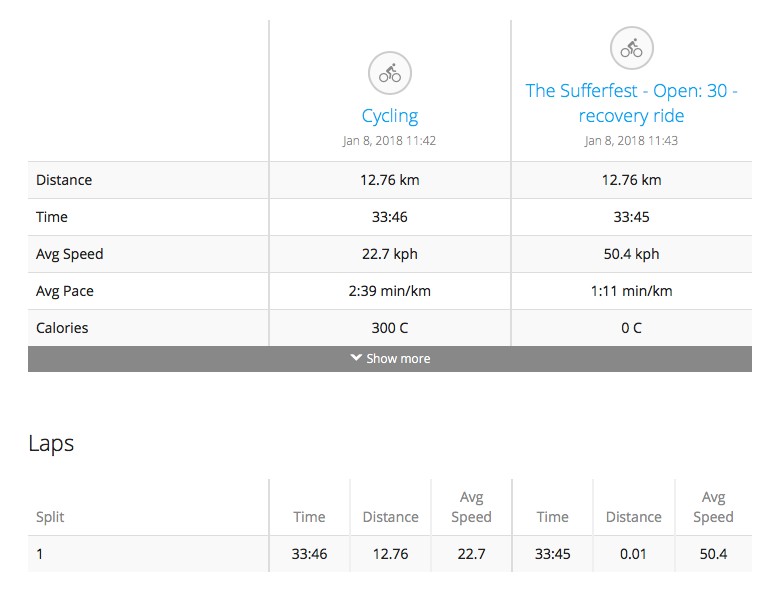Click the 0.01 lap distance cell
Screen dimensions: 772x591
(x=633, y=553)
